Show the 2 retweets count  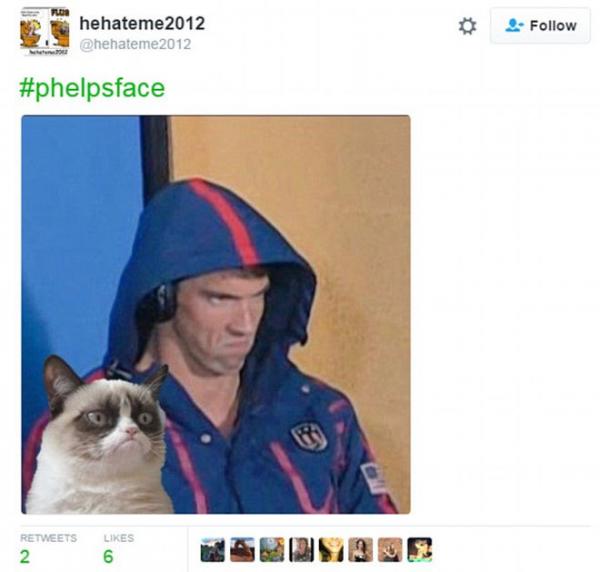(24, 556)
